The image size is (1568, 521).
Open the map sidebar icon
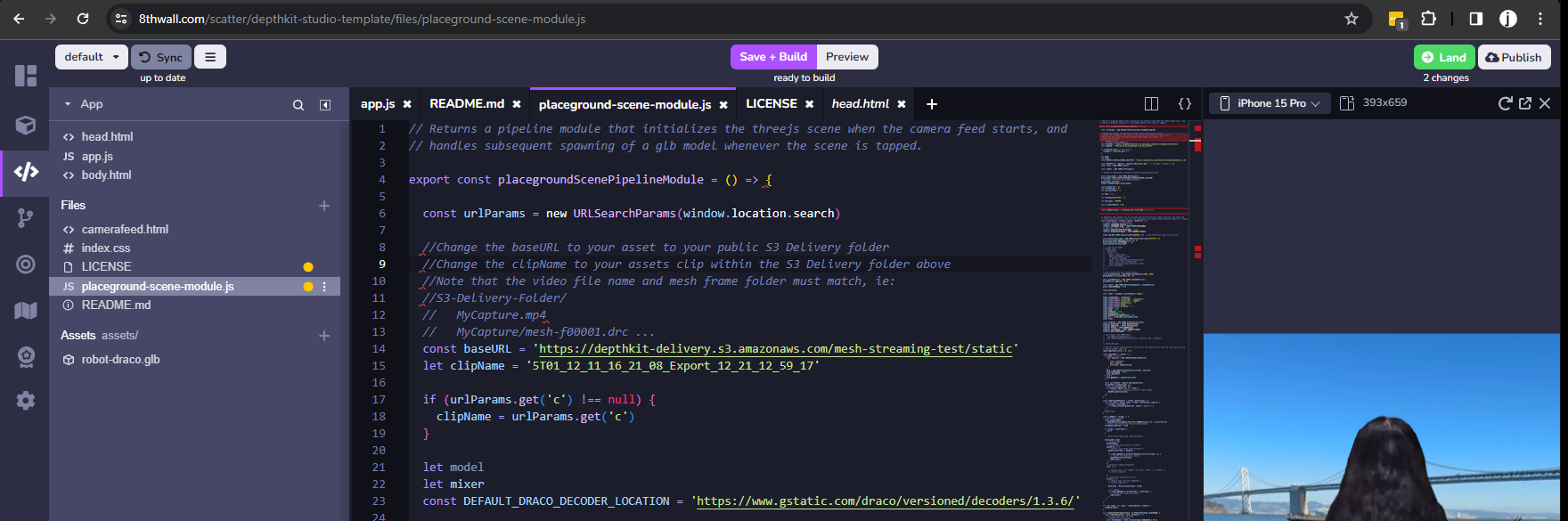26,311
